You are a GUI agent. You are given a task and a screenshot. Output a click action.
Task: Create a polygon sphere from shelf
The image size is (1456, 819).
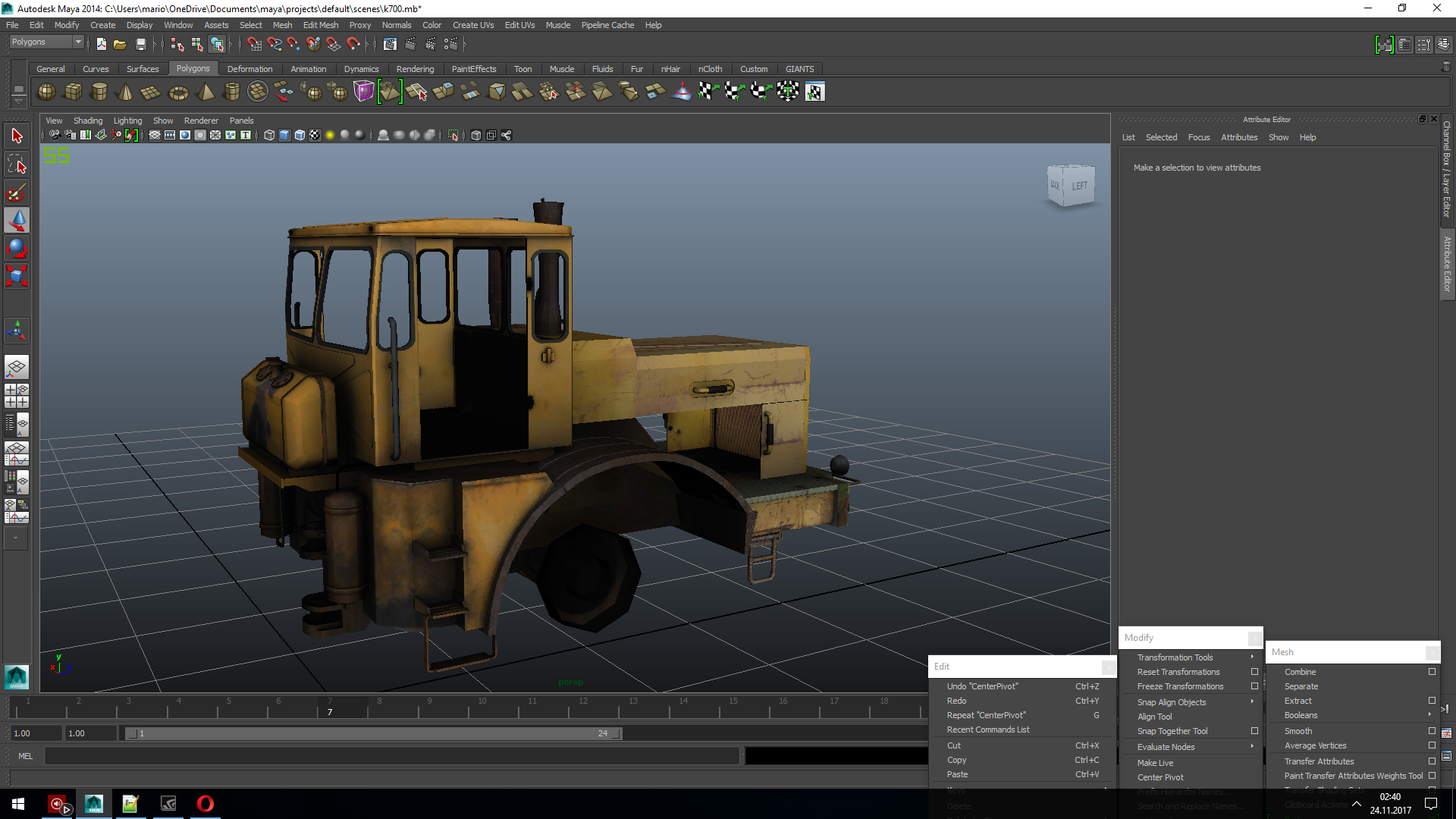click(x=46, y=92)
